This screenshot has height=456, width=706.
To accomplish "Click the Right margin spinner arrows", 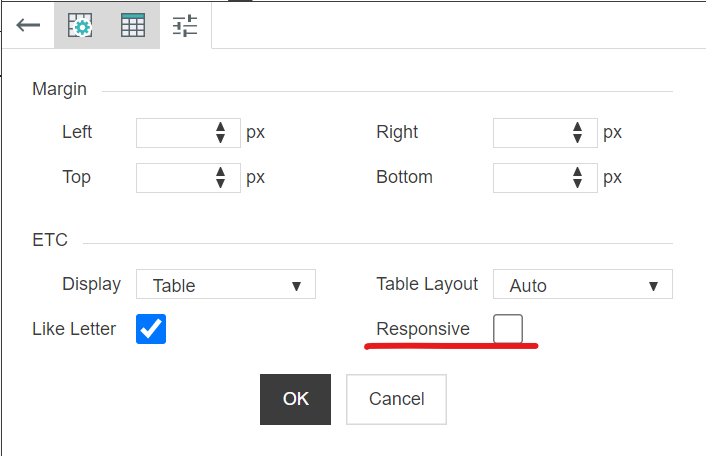I will [x=577, y=133].
